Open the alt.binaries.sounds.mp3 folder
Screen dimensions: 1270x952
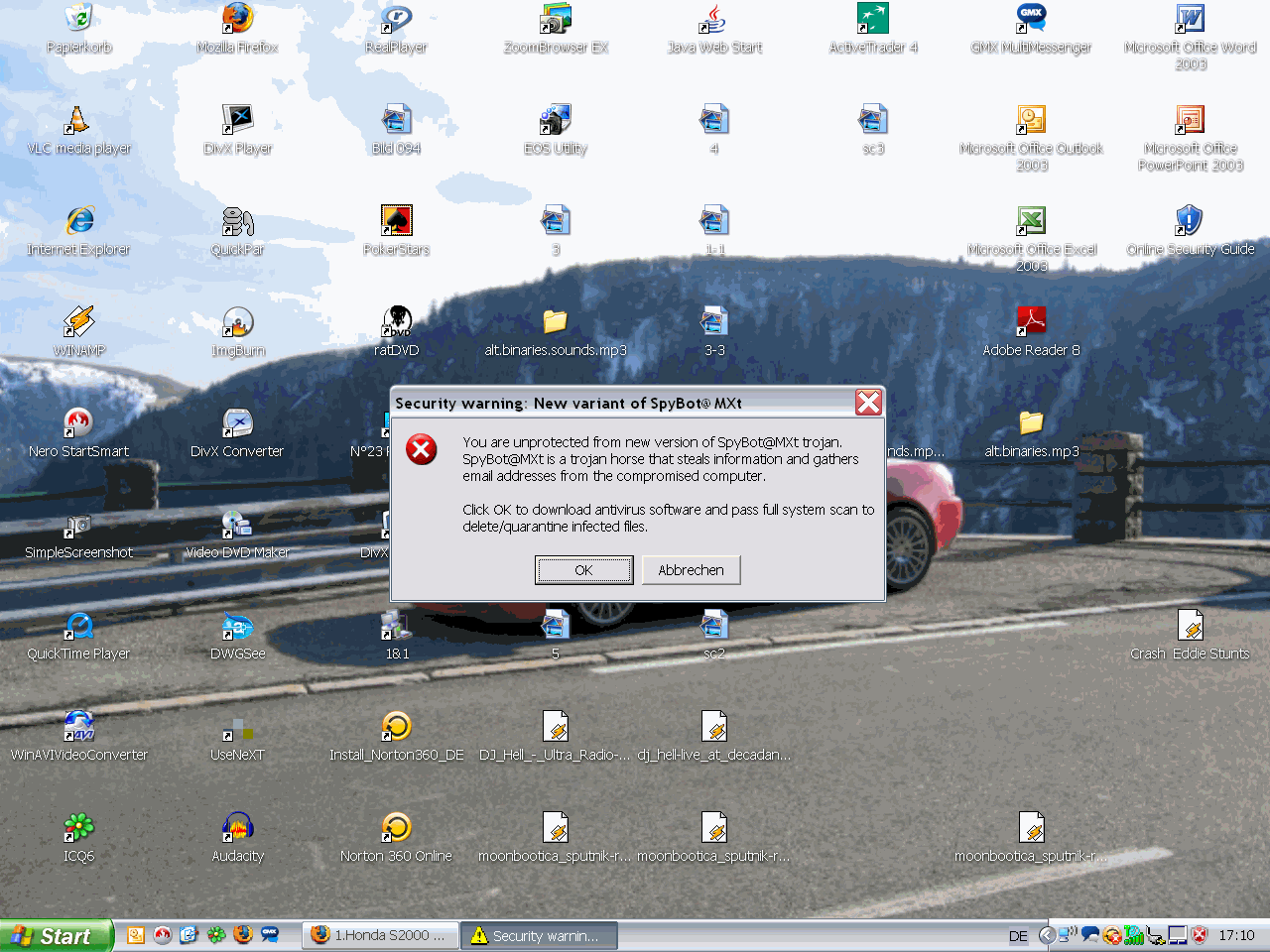click(x=555, y=322)
